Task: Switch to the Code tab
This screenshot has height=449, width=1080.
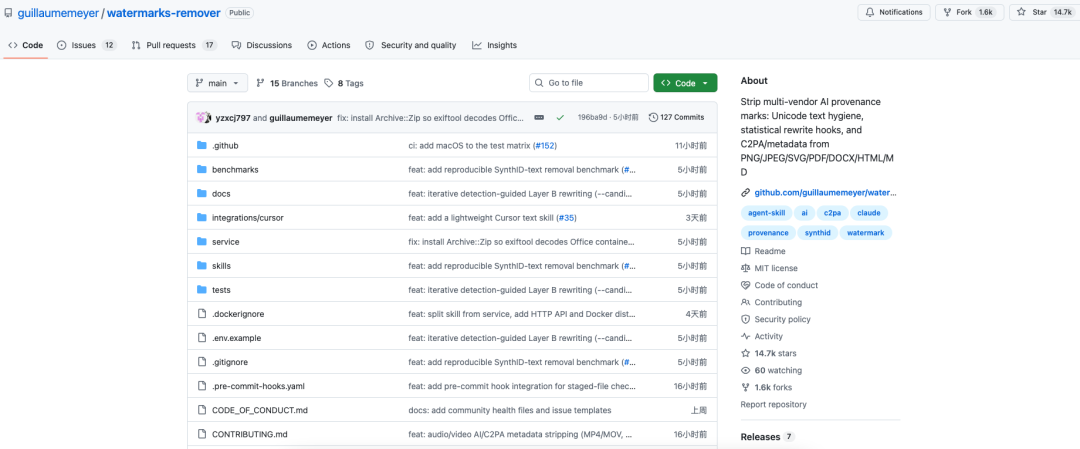Action: 25,45
